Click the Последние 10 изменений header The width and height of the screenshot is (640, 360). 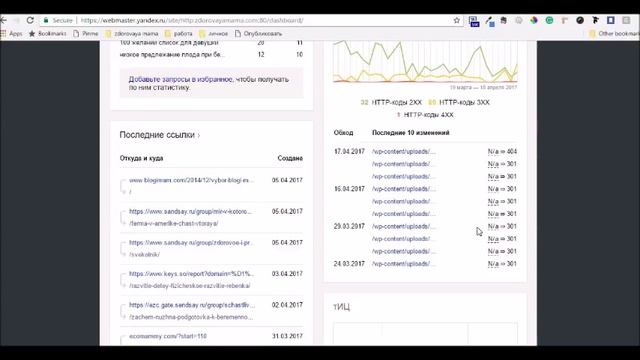coord(411,133)
